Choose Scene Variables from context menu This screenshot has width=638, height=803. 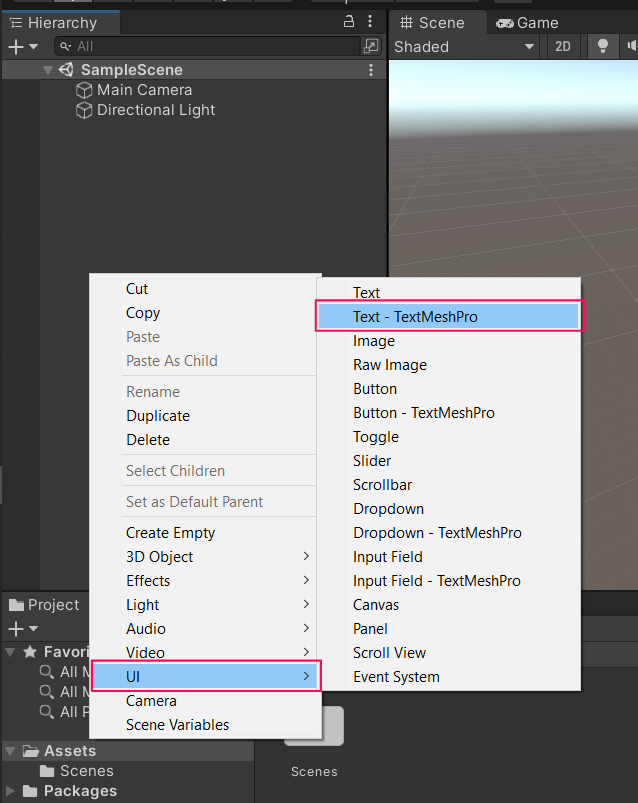[203, 725]
